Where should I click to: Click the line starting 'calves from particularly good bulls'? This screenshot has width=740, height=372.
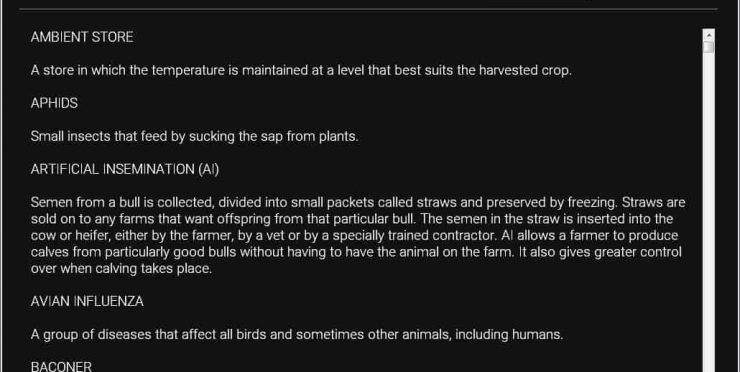coord(356,252)
